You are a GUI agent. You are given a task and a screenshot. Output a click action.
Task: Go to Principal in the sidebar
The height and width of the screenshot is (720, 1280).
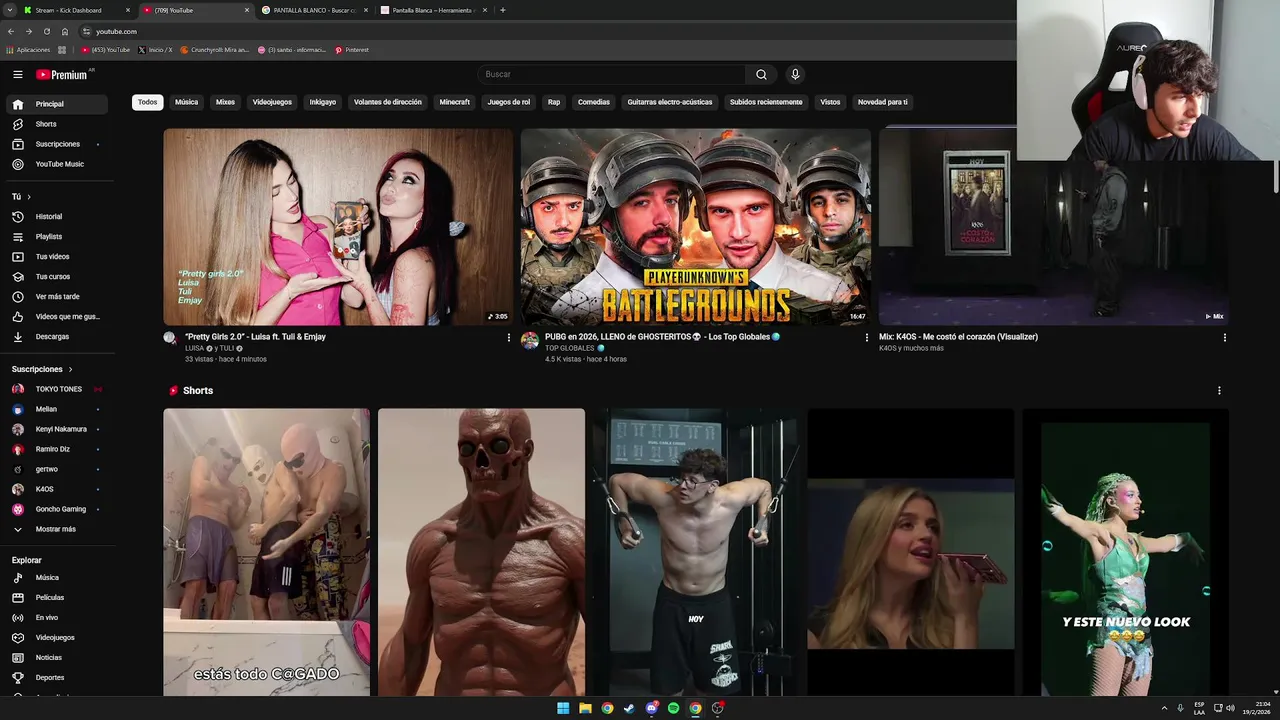pyautogui.click(x=56, y=104)
